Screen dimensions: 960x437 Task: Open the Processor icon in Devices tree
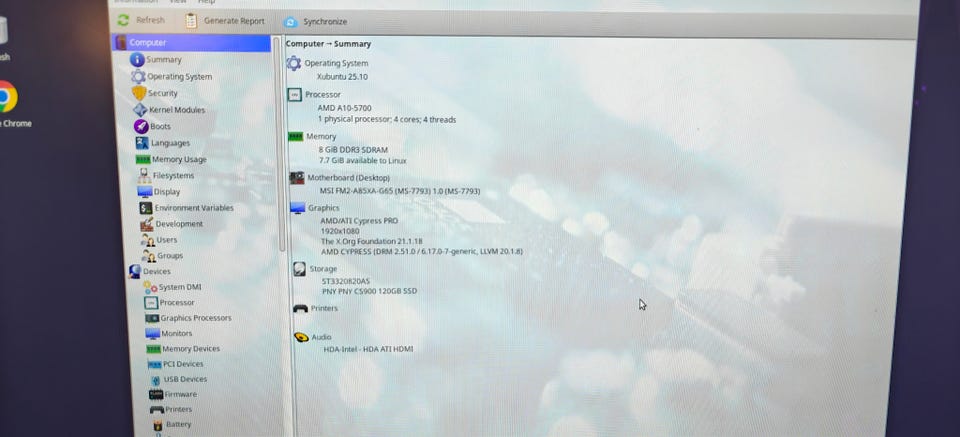tap(151, 302)
